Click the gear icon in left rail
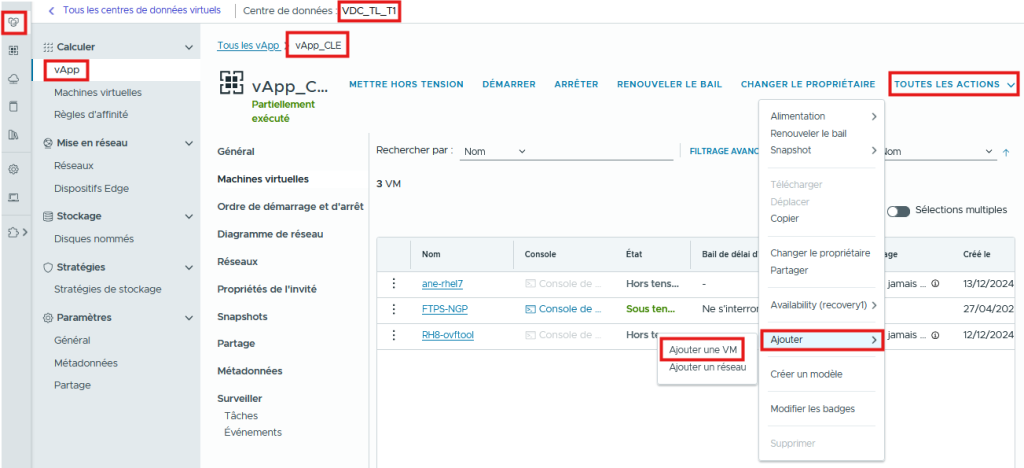Screen dimensions: 1024x468 pos(14,170)
